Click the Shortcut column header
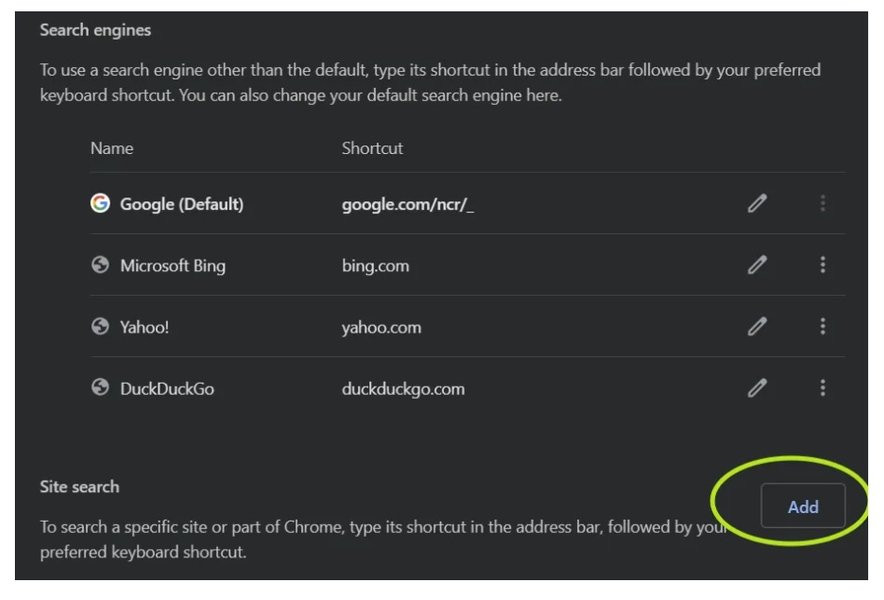The image size is (884, 600). [x=372, y=148]
